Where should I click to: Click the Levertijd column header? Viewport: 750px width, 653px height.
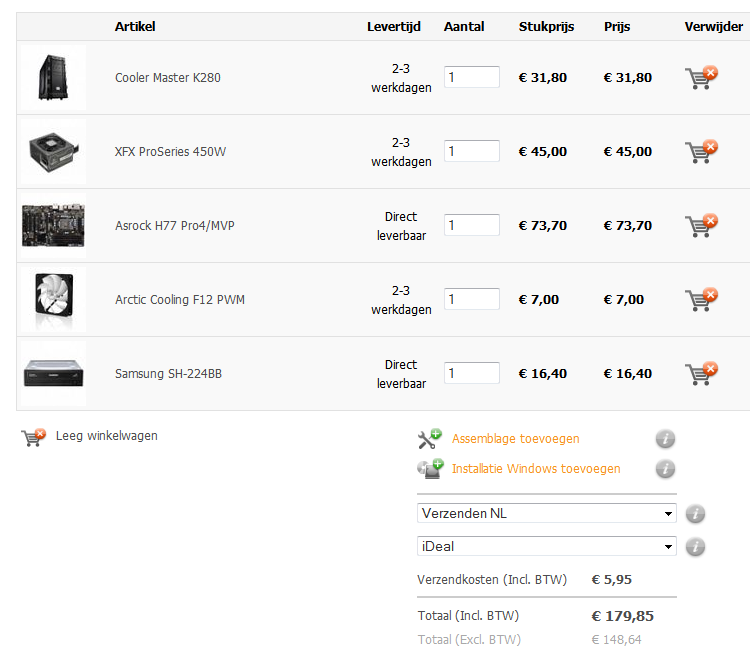[x=394, y=27]
